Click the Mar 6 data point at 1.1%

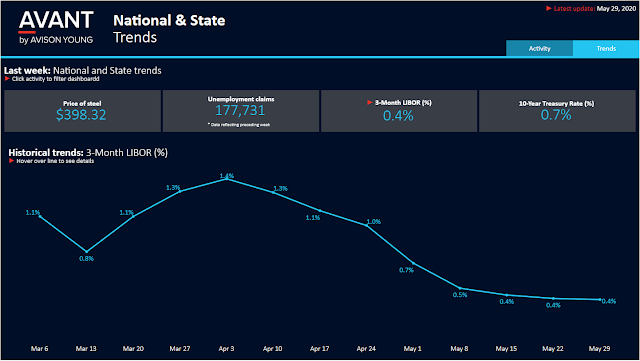pyautogui.click(x=40, y=216)
